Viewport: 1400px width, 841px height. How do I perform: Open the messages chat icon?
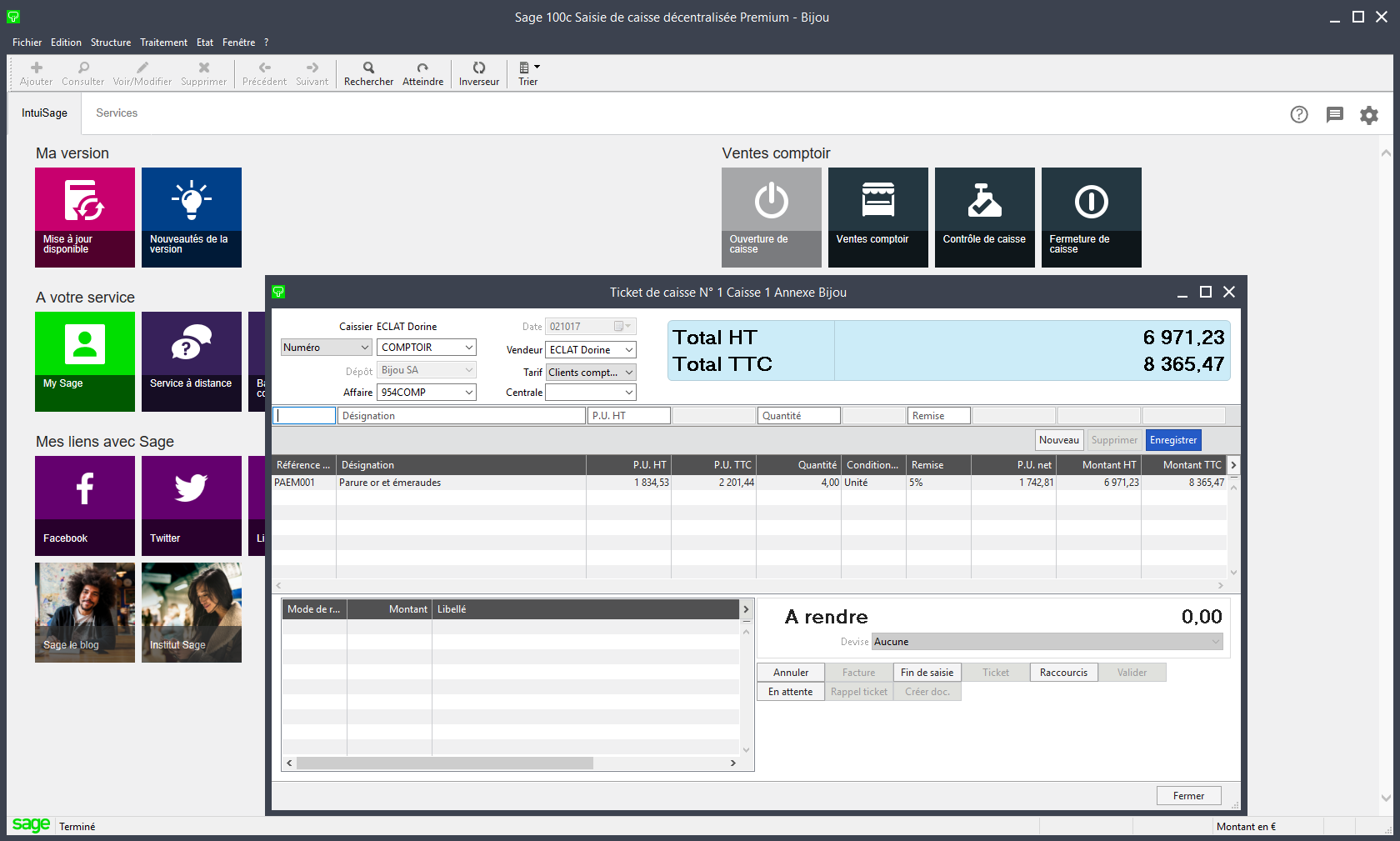(x=1335, y=114)
